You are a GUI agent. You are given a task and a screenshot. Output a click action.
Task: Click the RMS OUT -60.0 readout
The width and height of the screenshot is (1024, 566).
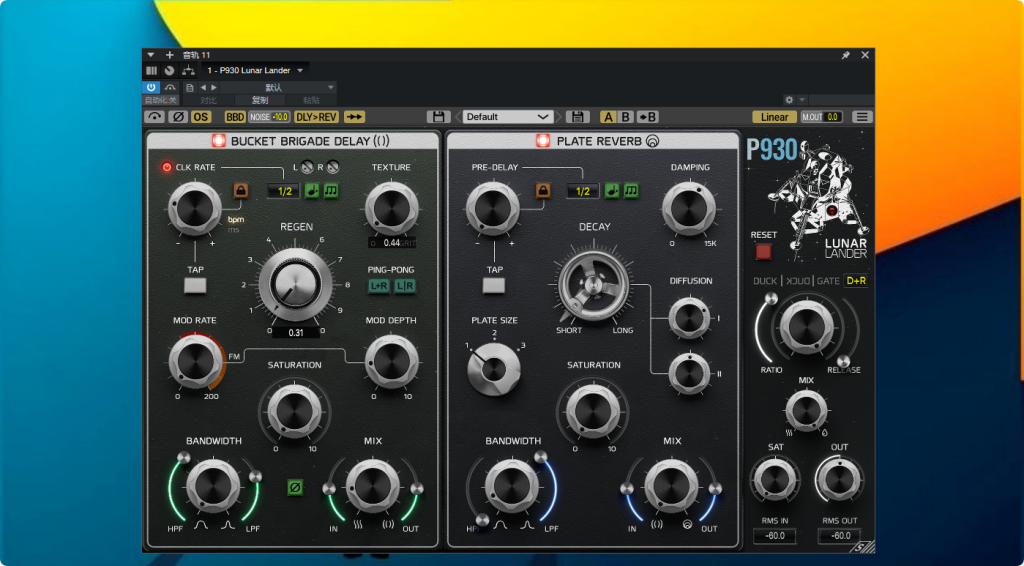(x=840, y=535)
